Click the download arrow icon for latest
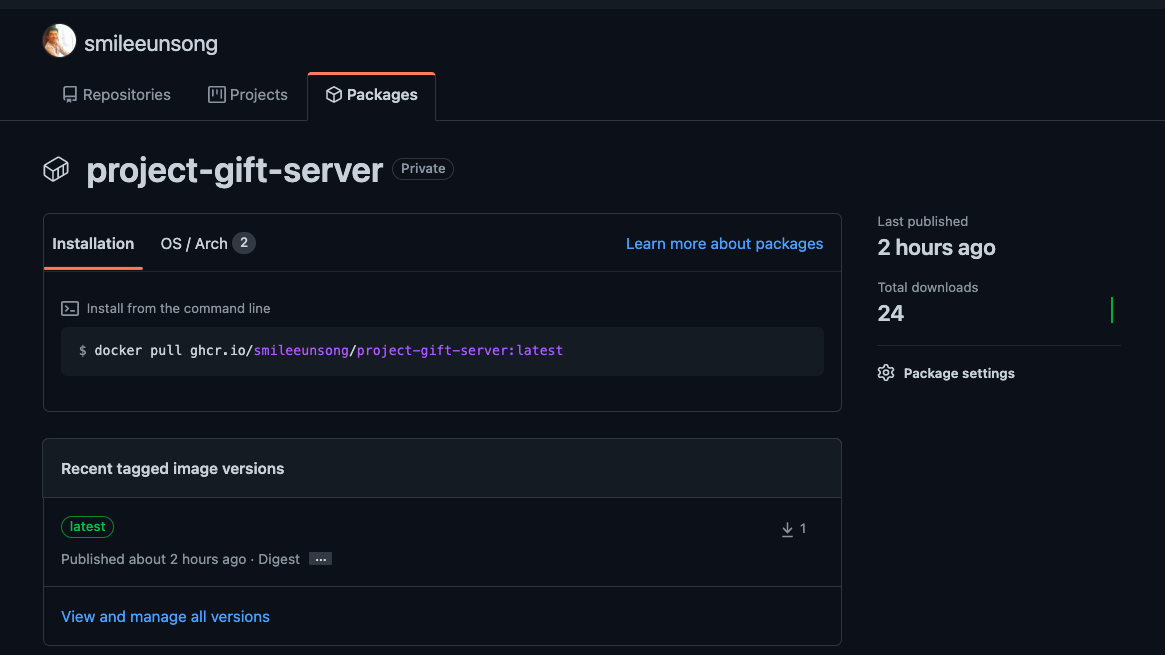Viewport: 1165px width, 655px height. pyautogui.click(x=788, y=529)
